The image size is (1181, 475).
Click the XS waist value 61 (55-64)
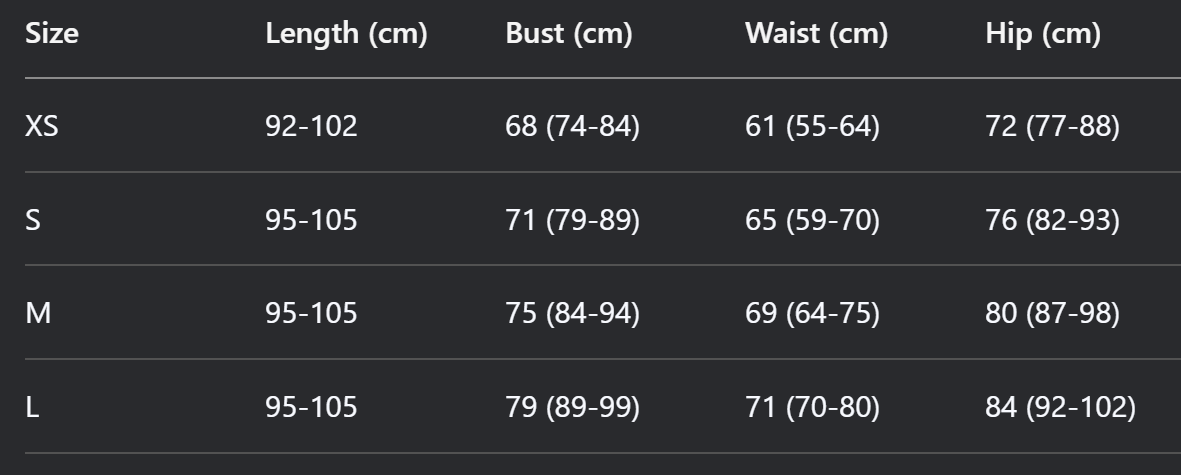(x=812, y=126)
